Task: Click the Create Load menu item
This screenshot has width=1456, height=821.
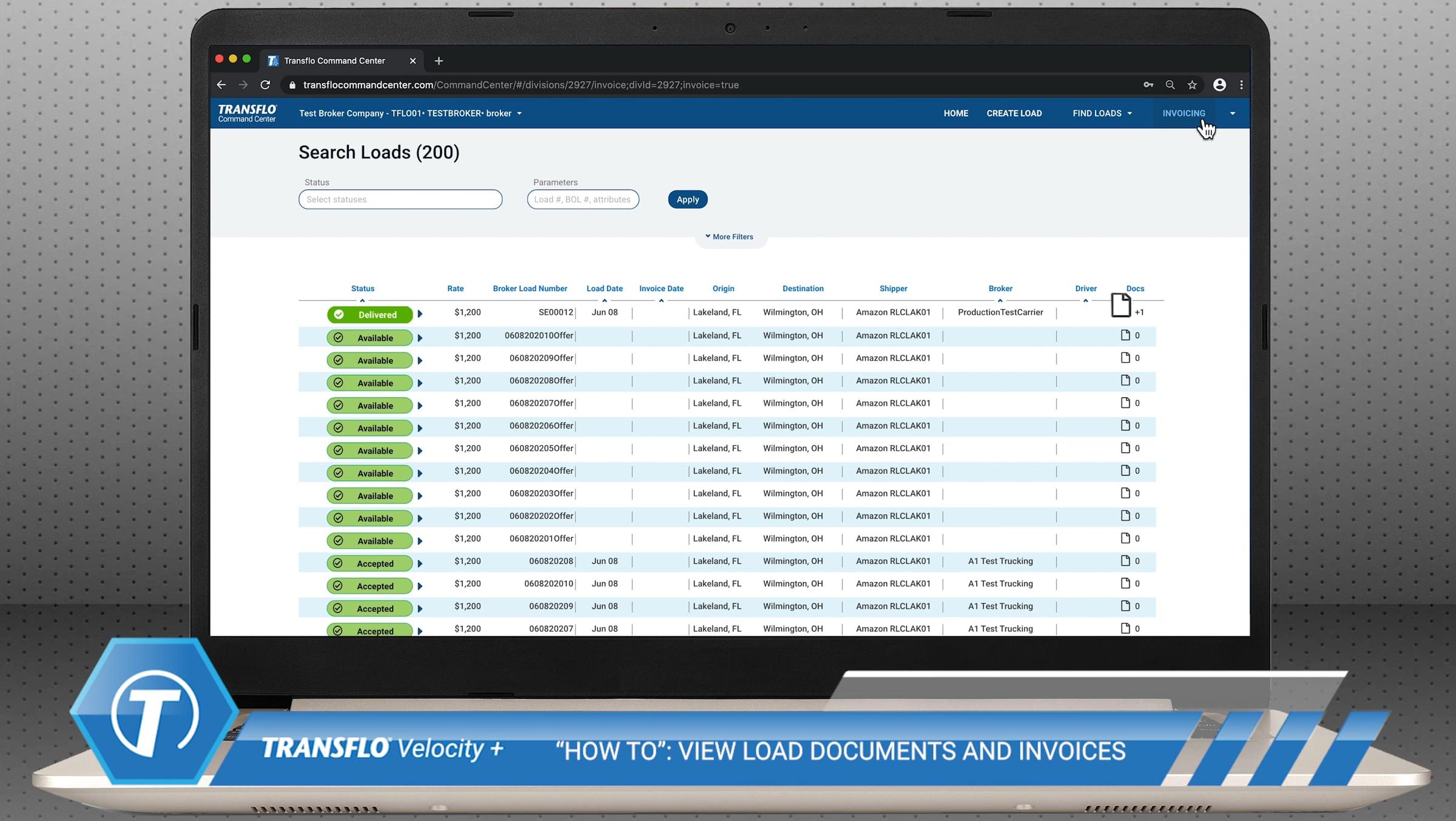Action: coord(1014,113)
